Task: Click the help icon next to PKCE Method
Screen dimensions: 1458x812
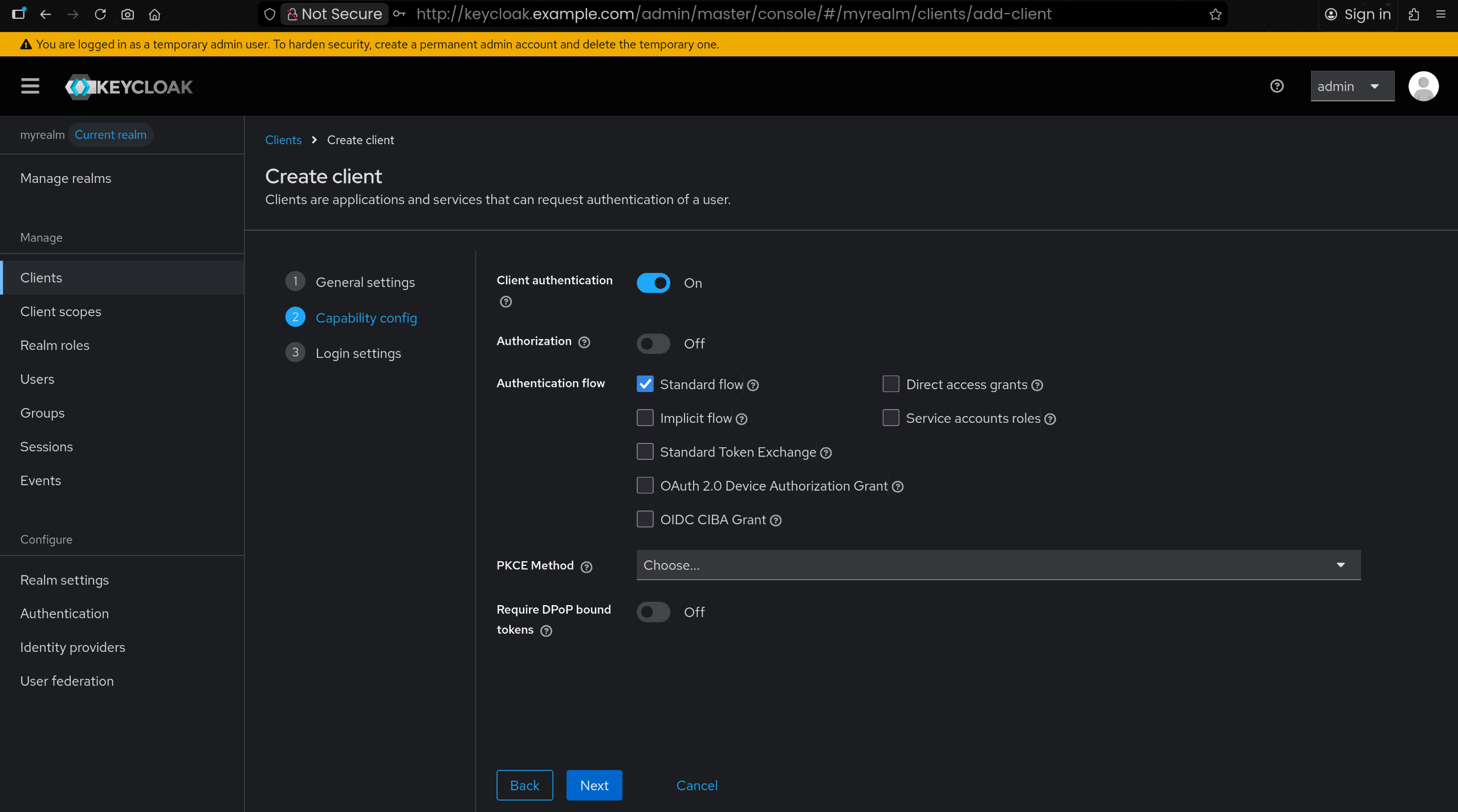Action: click(587, 567)
